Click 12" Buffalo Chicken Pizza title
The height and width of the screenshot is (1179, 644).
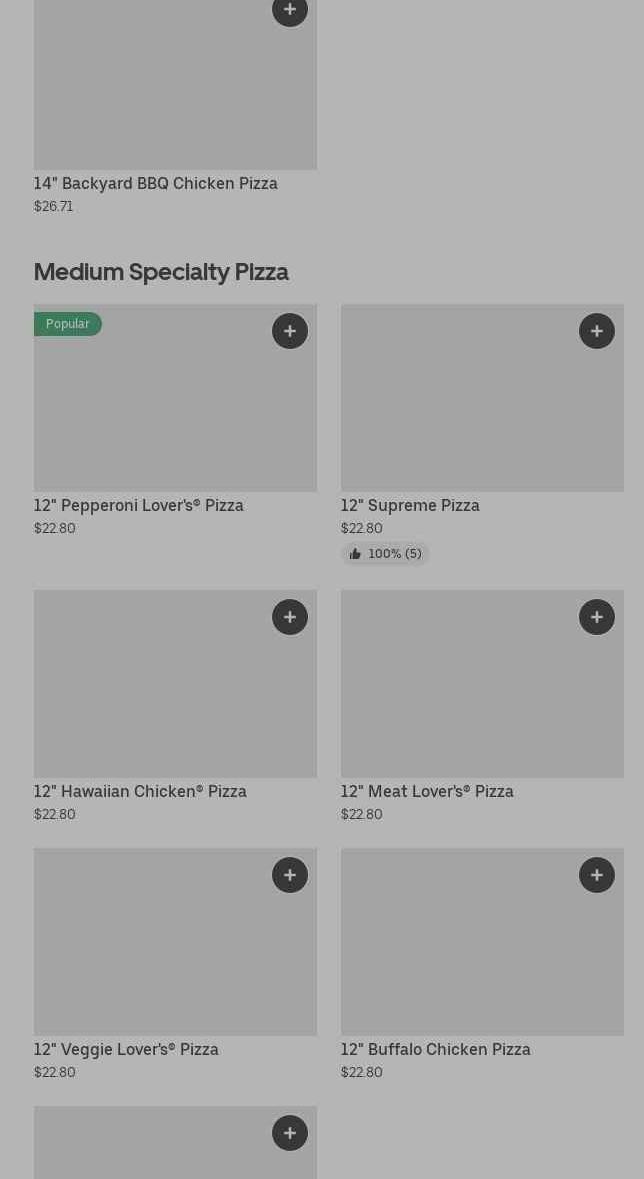tap(436, 1049)
